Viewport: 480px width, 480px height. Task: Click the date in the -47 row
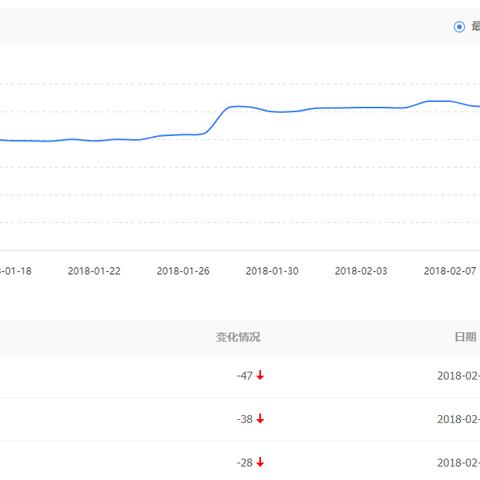click(459, 376)
